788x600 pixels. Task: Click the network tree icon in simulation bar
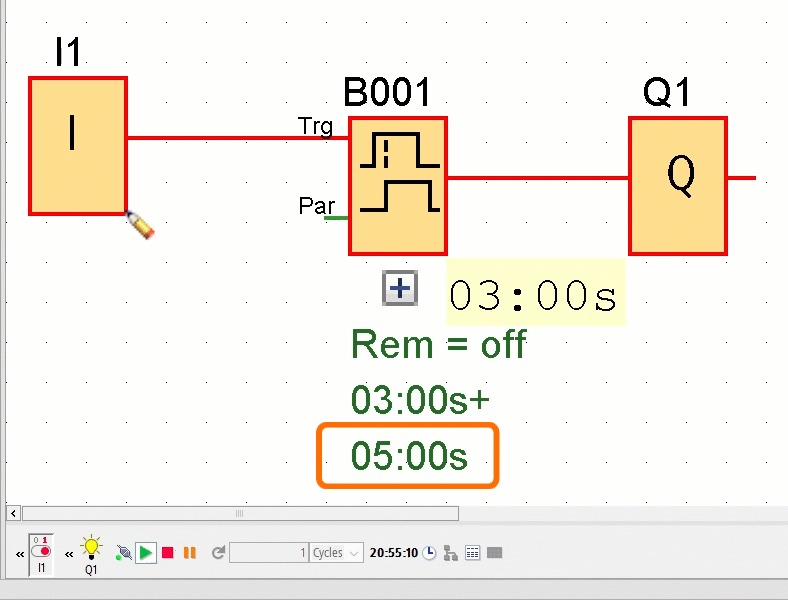(451, 553)
